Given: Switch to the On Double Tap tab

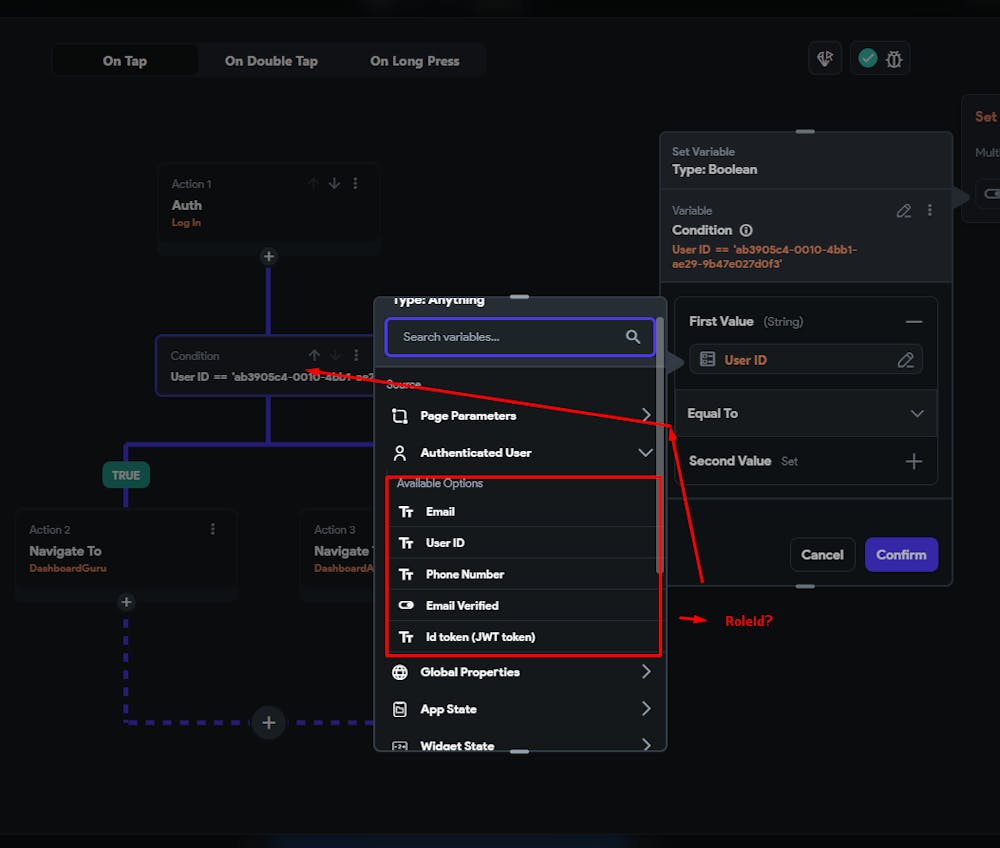Looking at the screenshot, I should click(271, 61).
